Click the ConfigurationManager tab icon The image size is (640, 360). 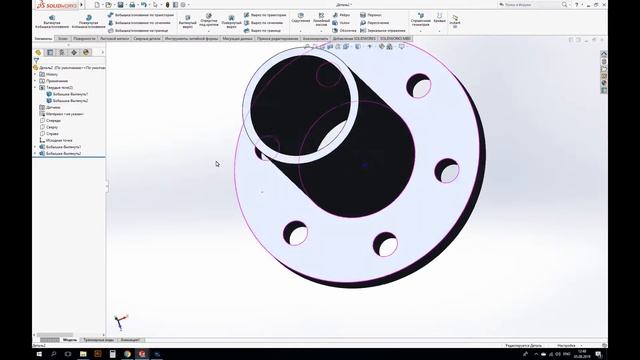[62, 52]
